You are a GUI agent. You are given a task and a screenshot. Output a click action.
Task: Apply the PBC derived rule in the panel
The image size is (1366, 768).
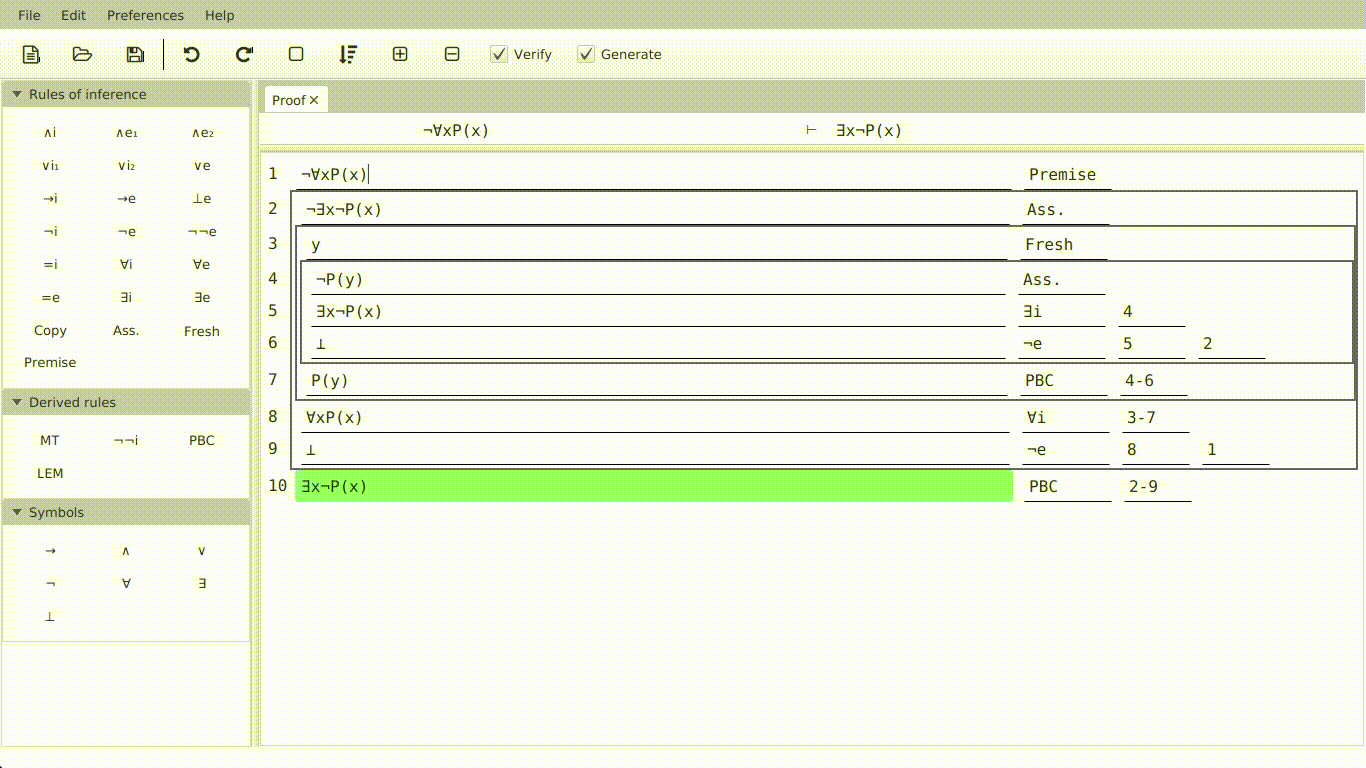coord(202,441)
